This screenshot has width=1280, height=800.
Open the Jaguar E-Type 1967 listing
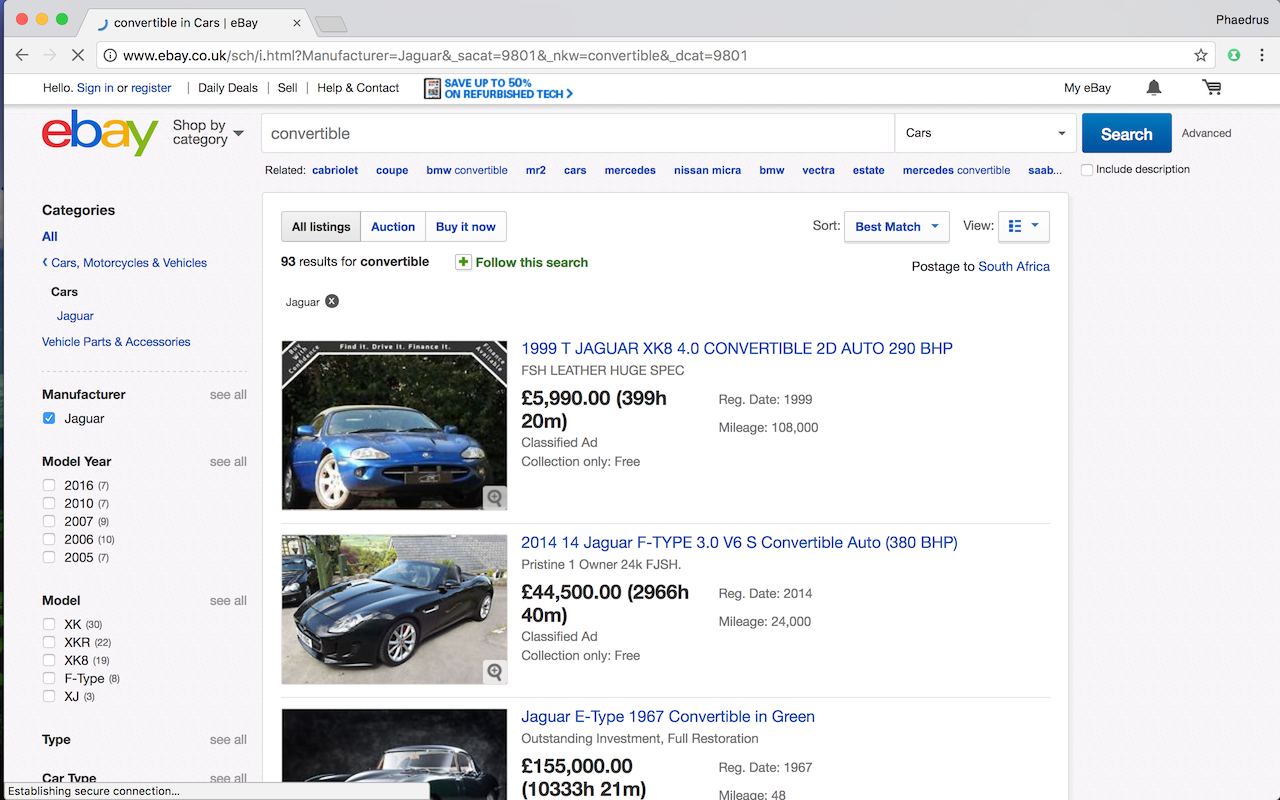667,716
